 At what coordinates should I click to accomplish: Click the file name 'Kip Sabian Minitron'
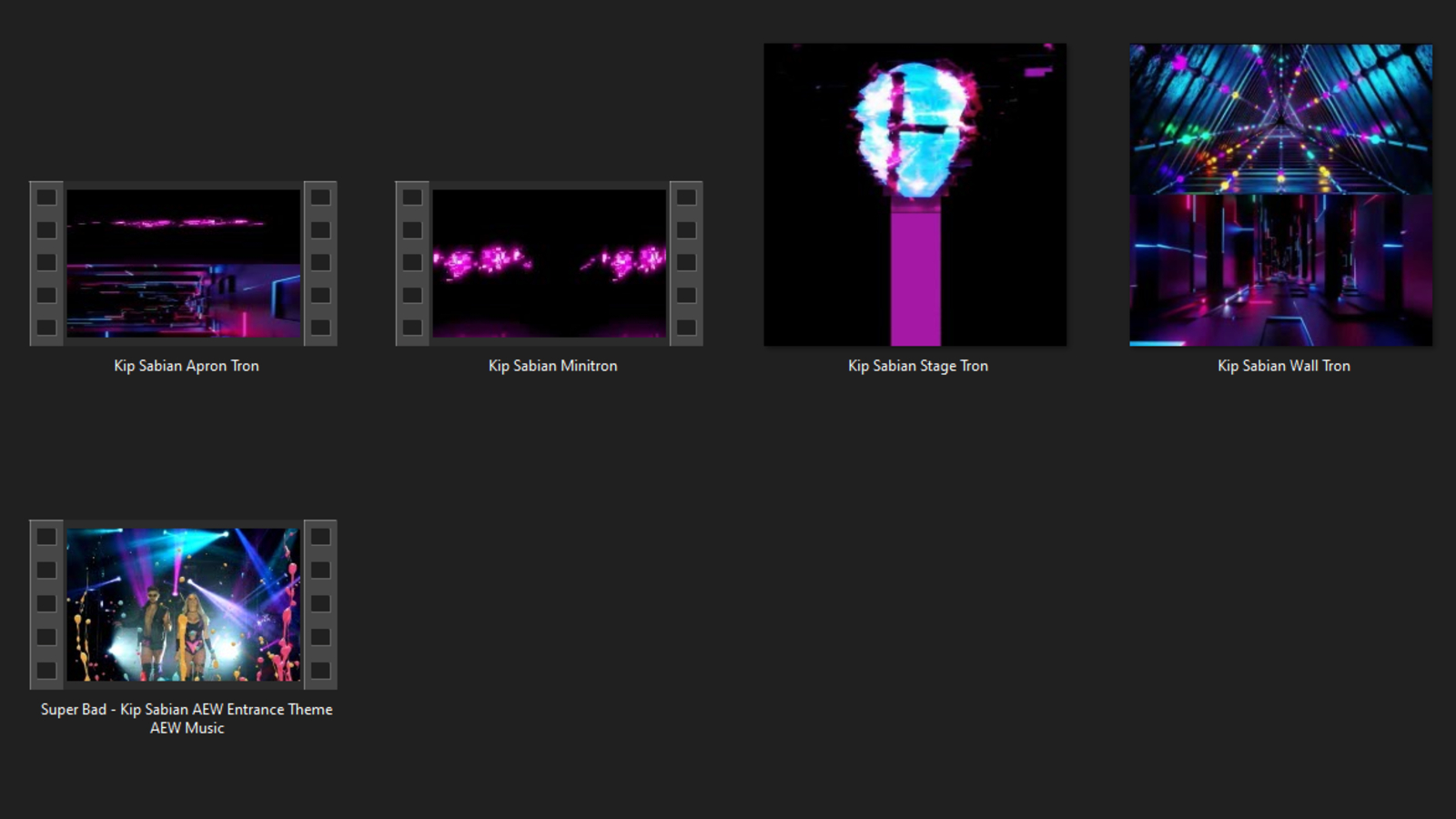pyautogui.click(x=552, y=366)
